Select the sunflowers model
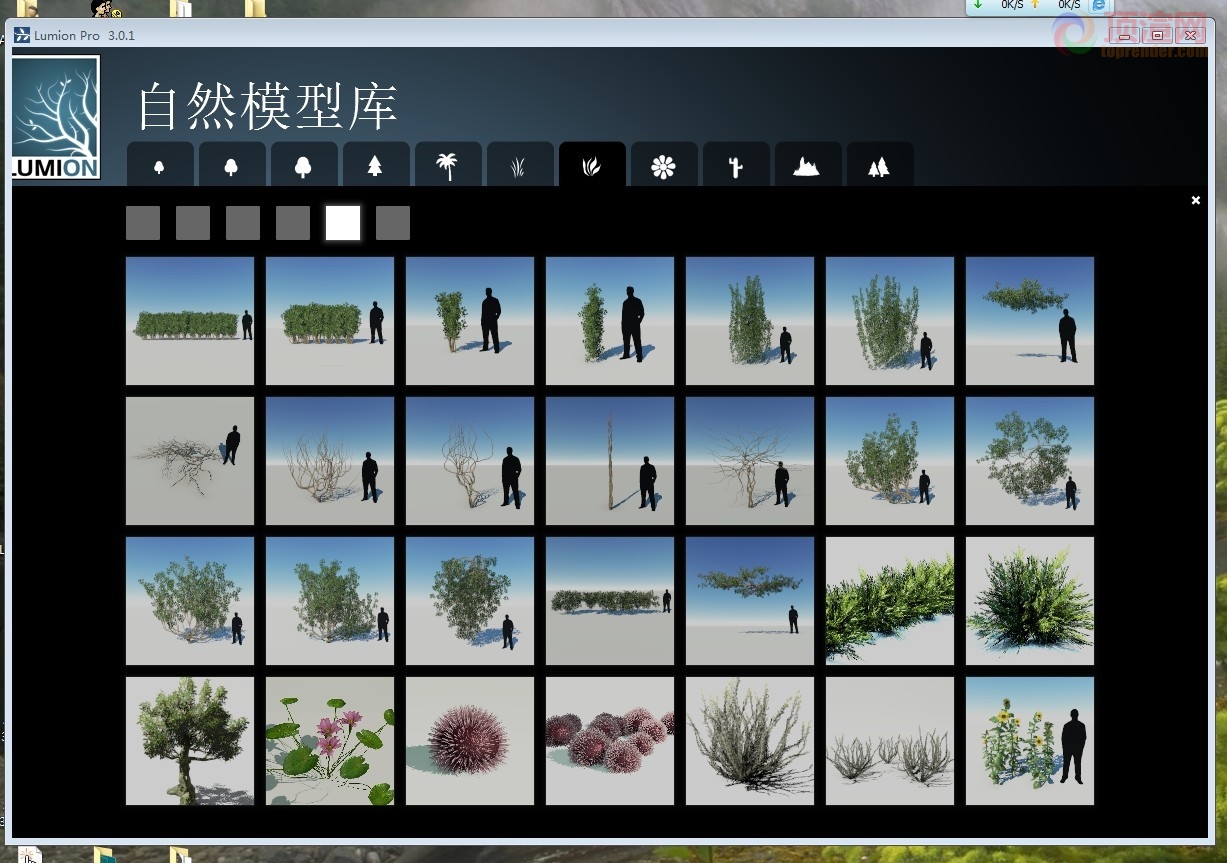Screen dimensions: 1227x863 [1030, 741]
